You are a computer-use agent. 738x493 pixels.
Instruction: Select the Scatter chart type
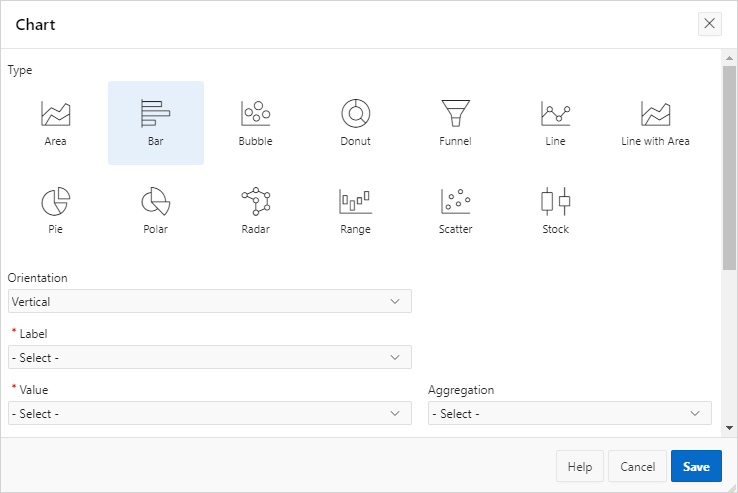(455, 211)
